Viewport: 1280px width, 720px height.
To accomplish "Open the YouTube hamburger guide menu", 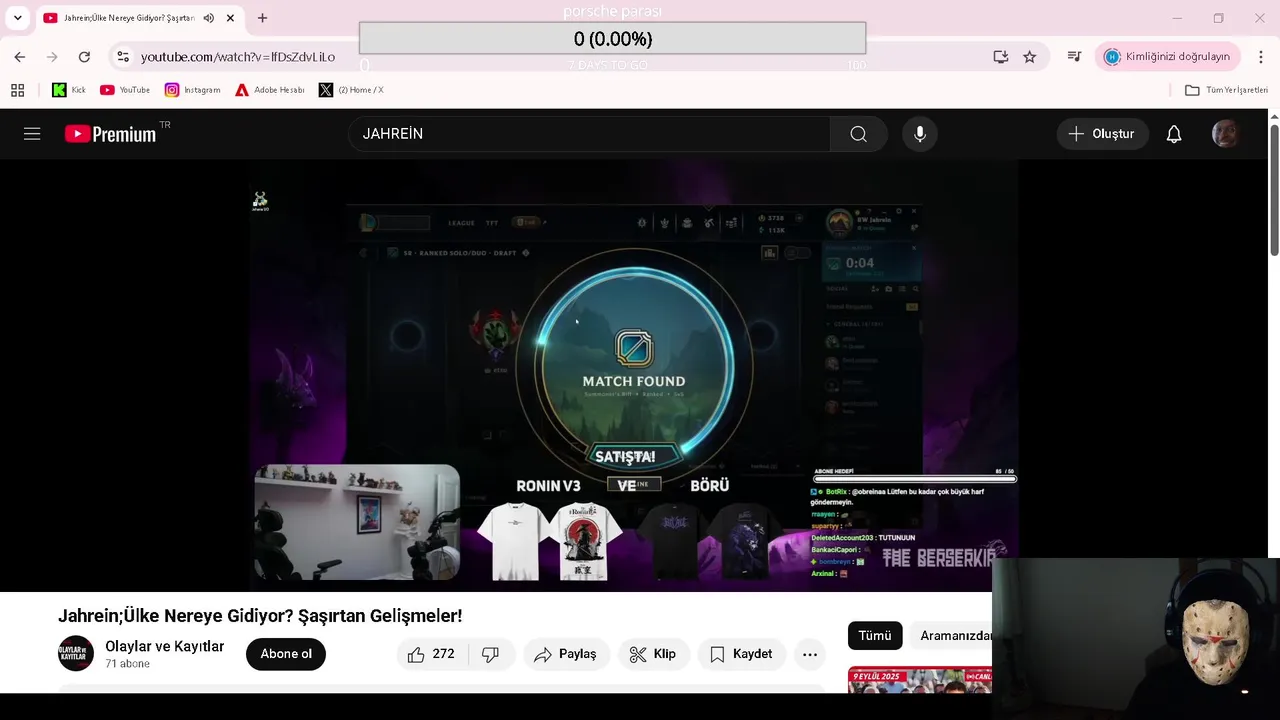I will (32, 134).
